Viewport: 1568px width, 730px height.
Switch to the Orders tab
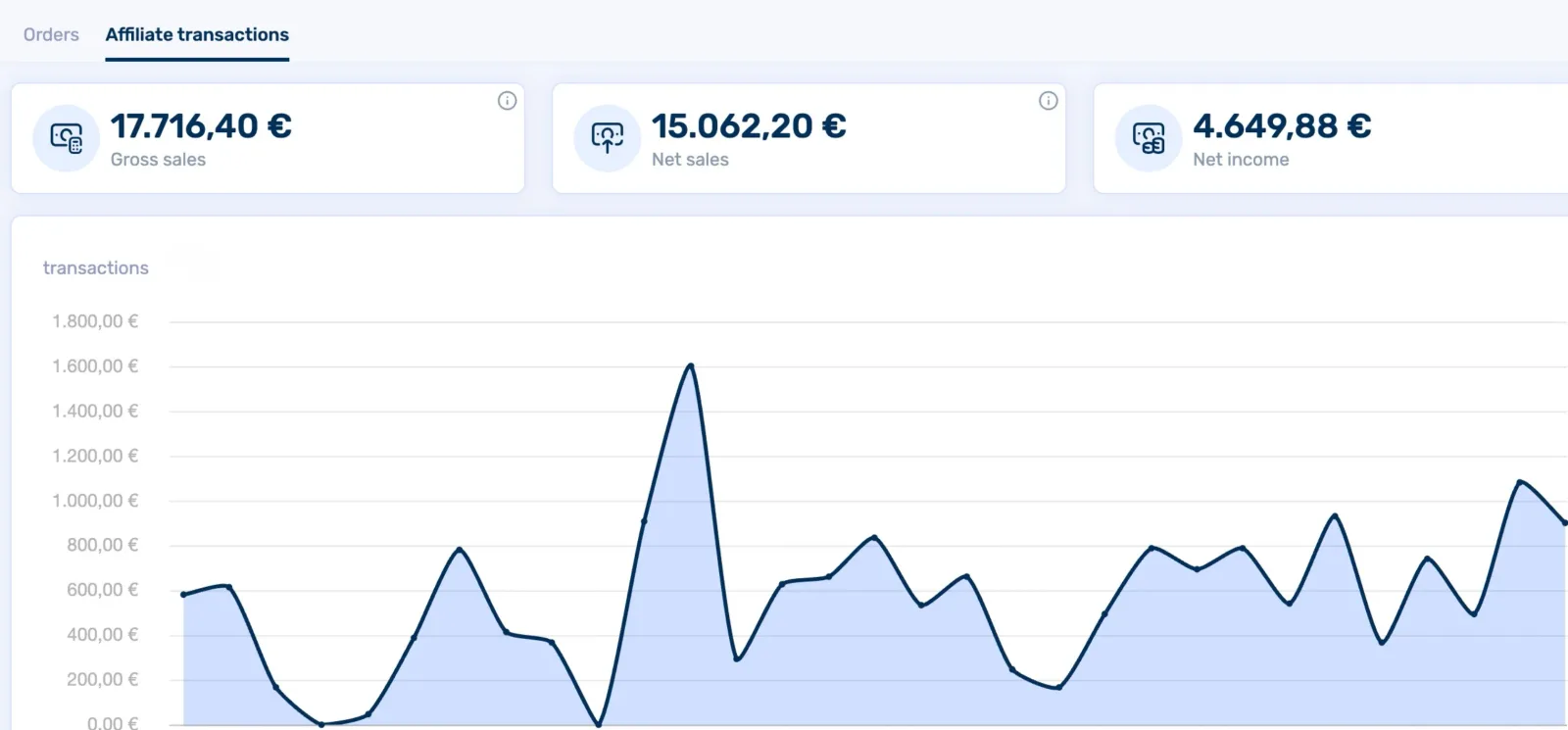click(x=51, y=34)
